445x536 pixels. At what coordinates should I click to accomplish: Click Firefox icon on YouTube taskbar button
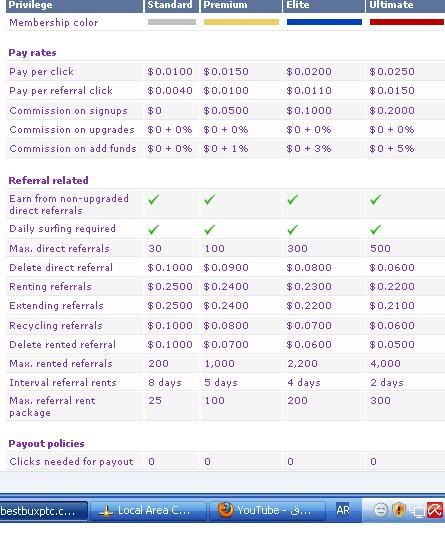(225, 510)
